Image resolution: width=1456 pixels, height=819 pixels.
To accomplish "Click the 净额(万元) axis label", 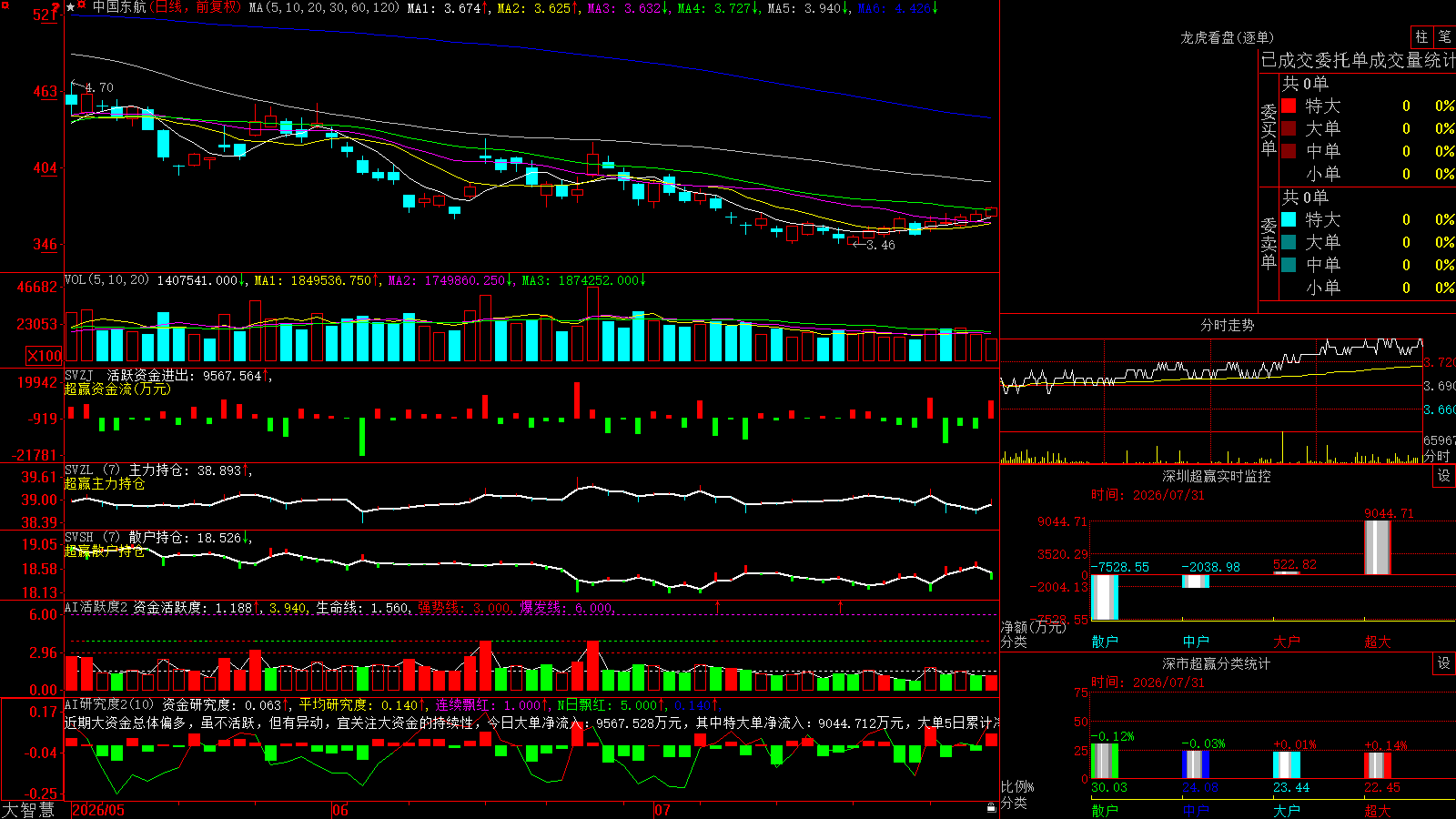I will (x=1033, y=627).
